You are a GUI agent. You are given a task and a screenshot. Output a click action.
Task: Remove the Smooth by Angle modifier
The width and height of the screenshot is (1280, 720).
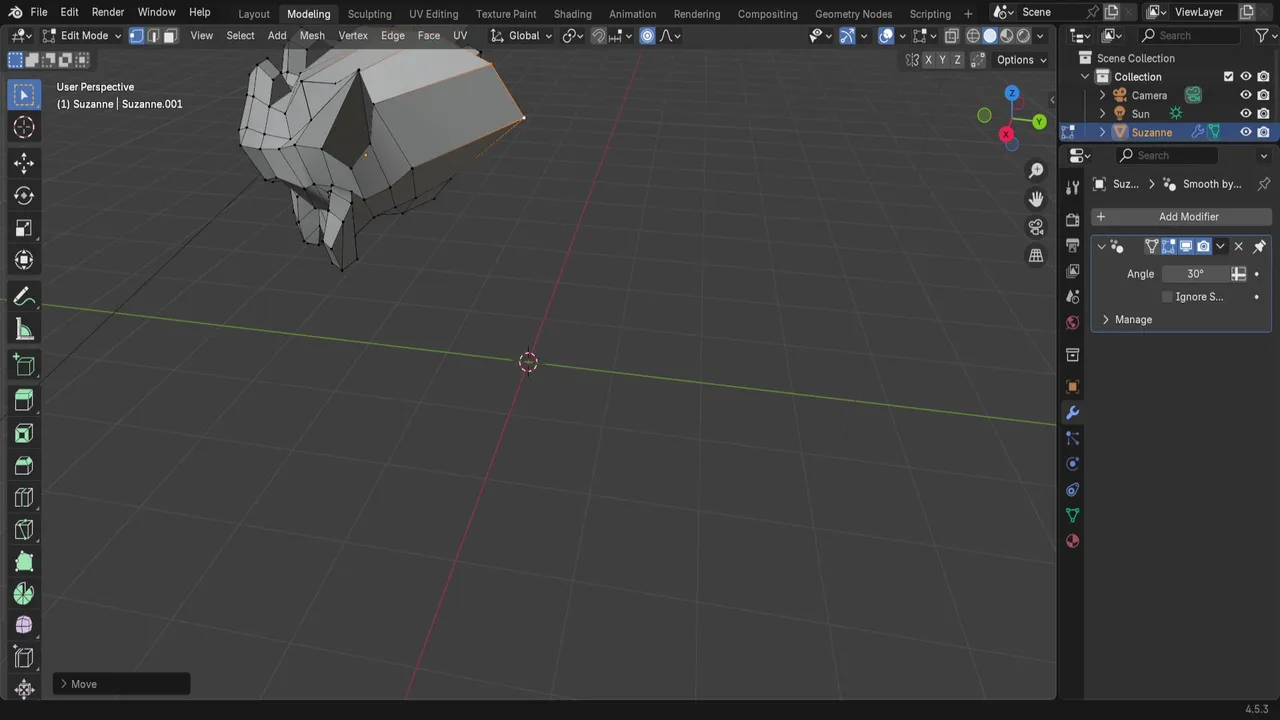(1239, 246)
